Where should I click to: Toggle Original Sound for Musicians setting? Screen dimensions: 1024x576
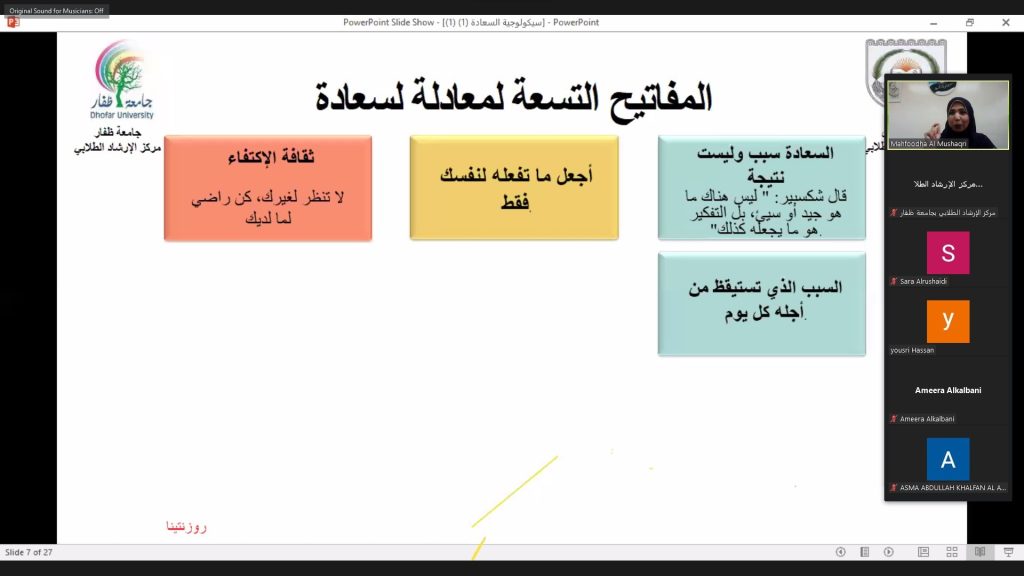(x=56, y=10)
